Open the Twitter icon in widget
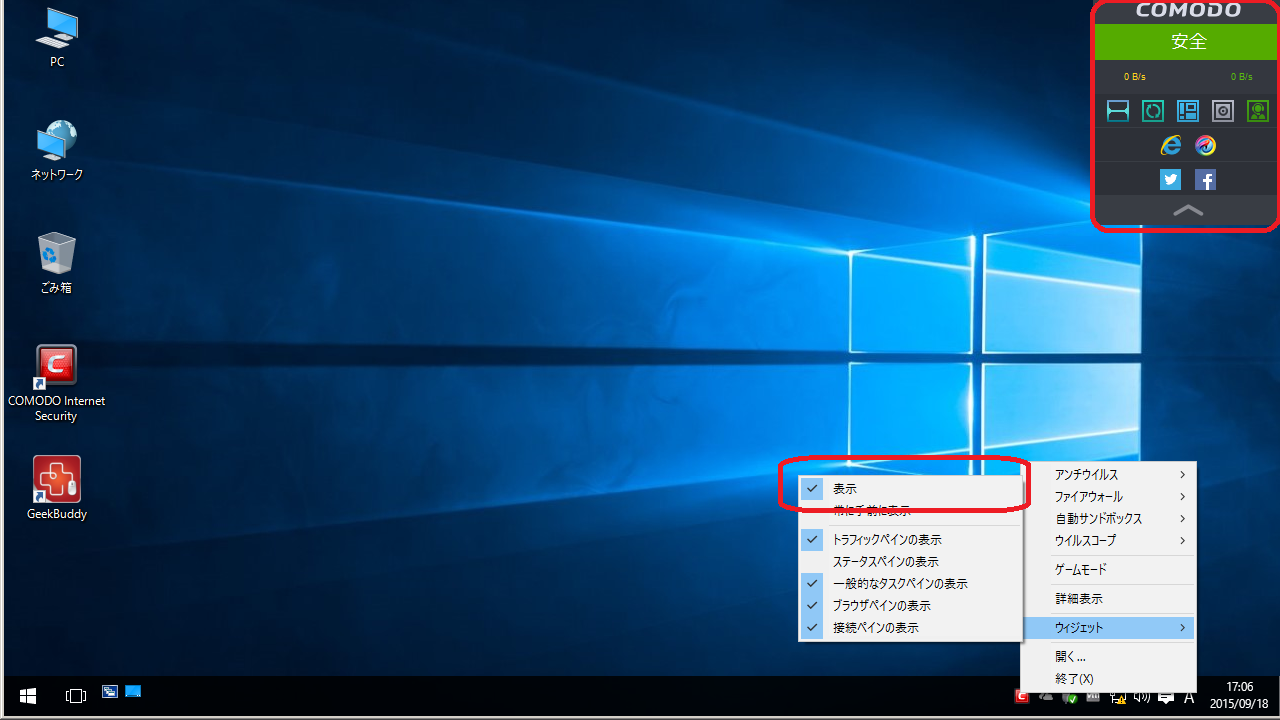The height and width of the screenshot is (720, 1280). [1170, 180]
